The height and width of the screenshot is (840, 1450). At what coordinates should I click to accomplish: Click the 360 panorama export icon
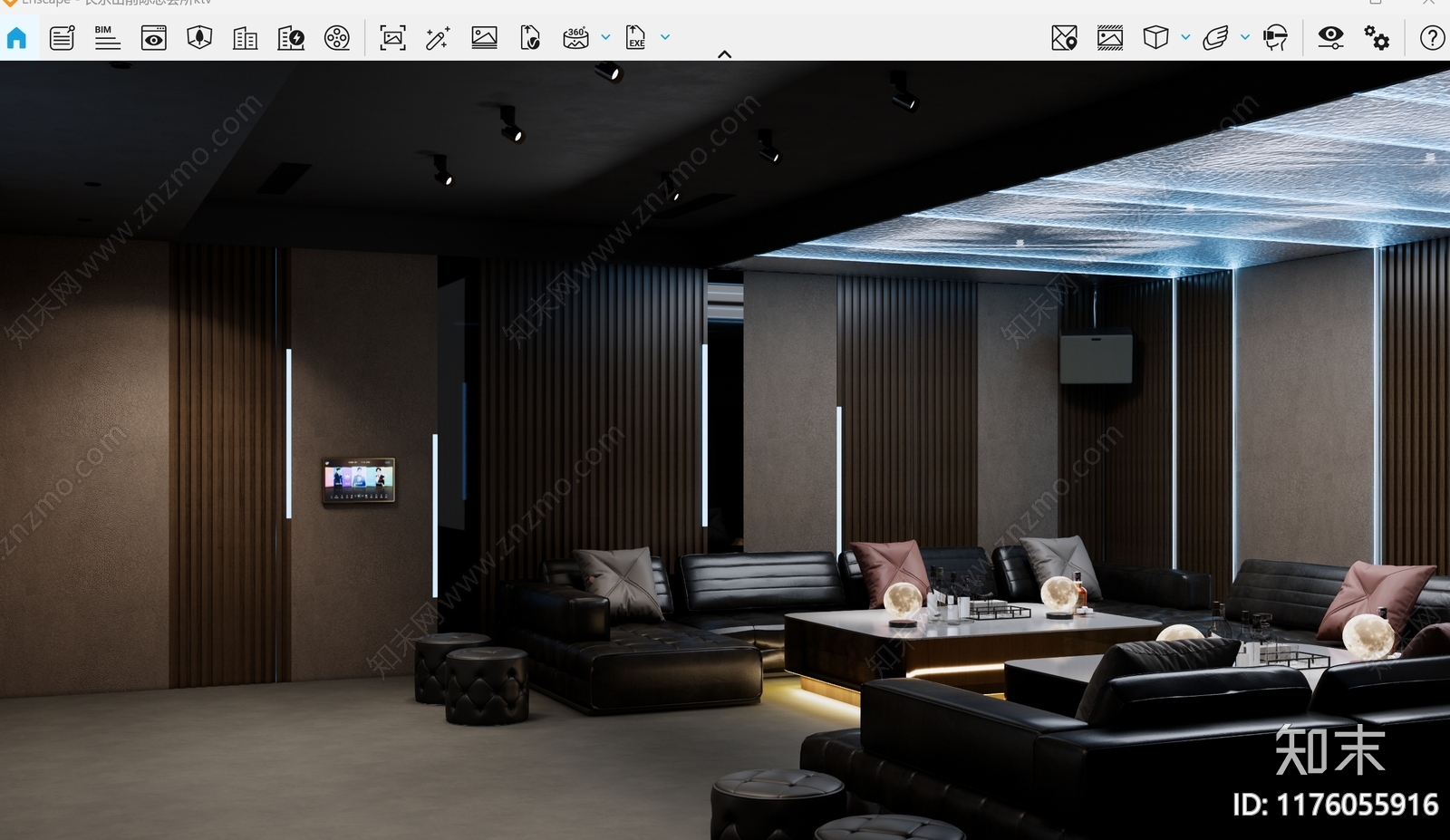(575, 38)
